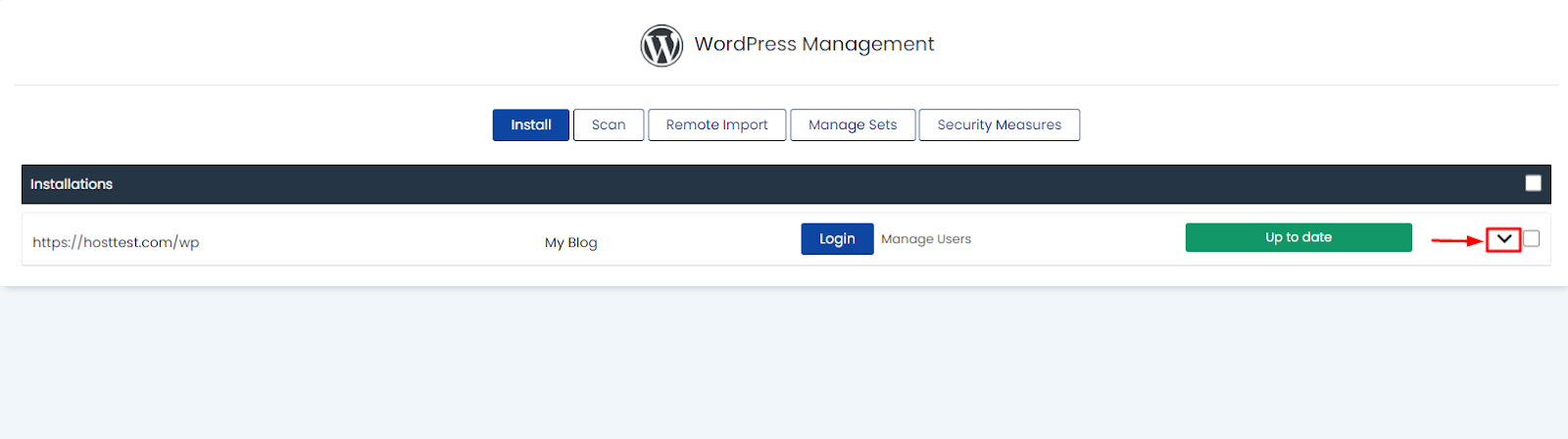Click the https://hosttest.com/wp URL

[116, 242]
